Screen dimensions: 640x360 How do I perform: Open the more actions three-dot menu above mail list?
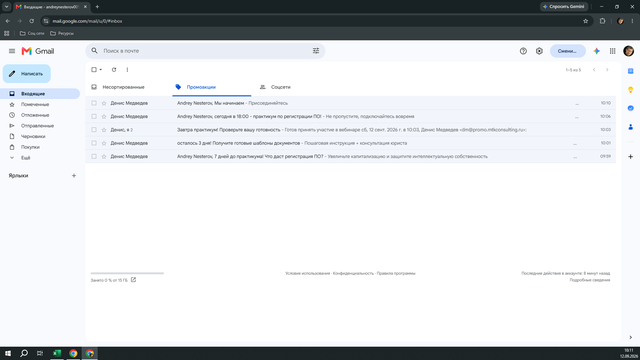(x=127, y=70)
